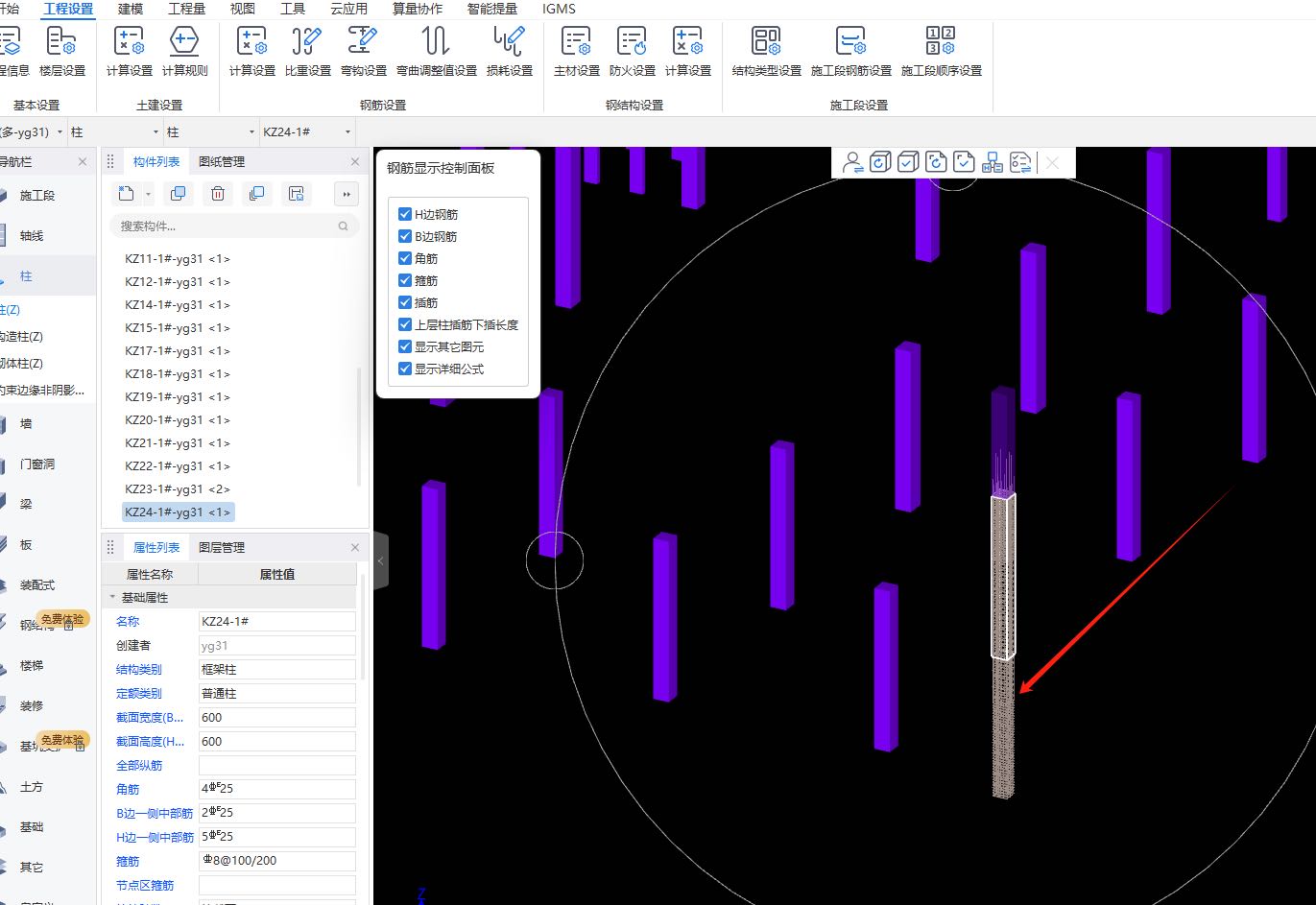
Task: Toggle the 上层柱插筋下插长度 checkbox
Action: 405,324
